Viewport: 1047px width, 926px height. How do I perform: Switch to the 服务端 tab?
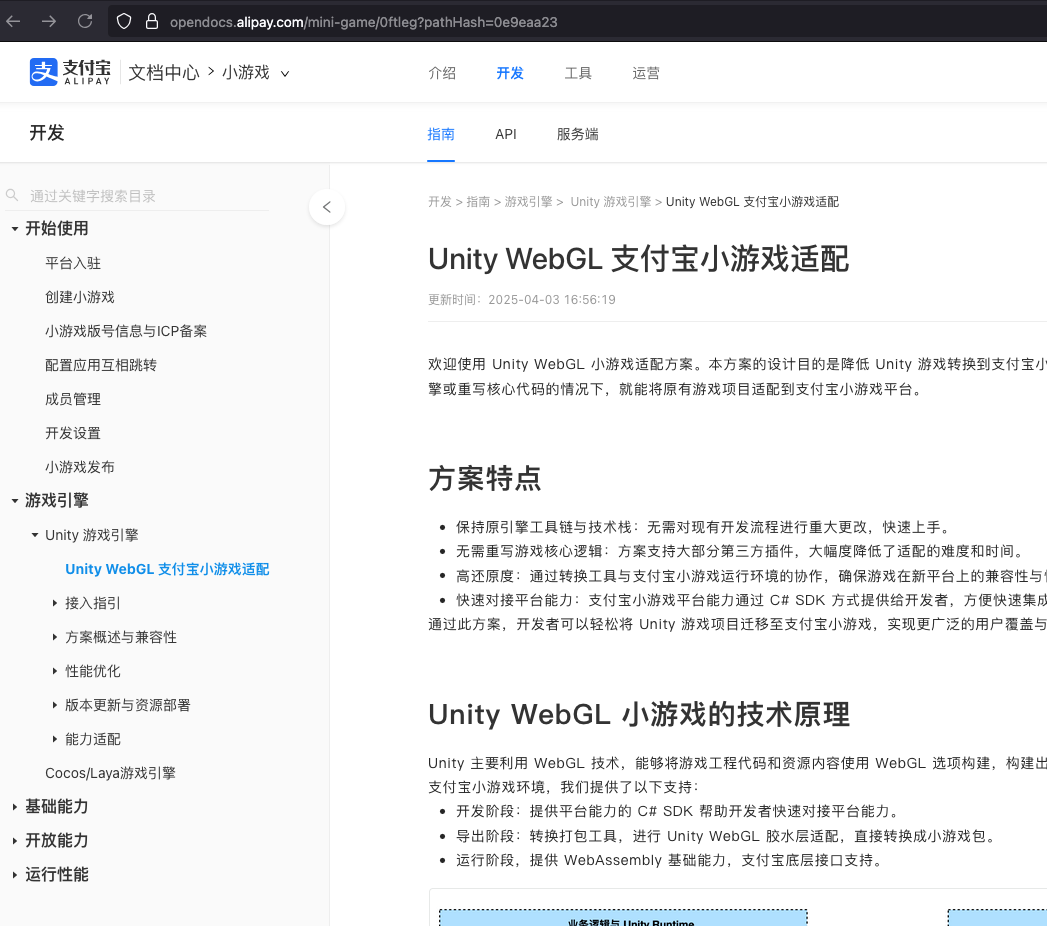pos(578,134)
